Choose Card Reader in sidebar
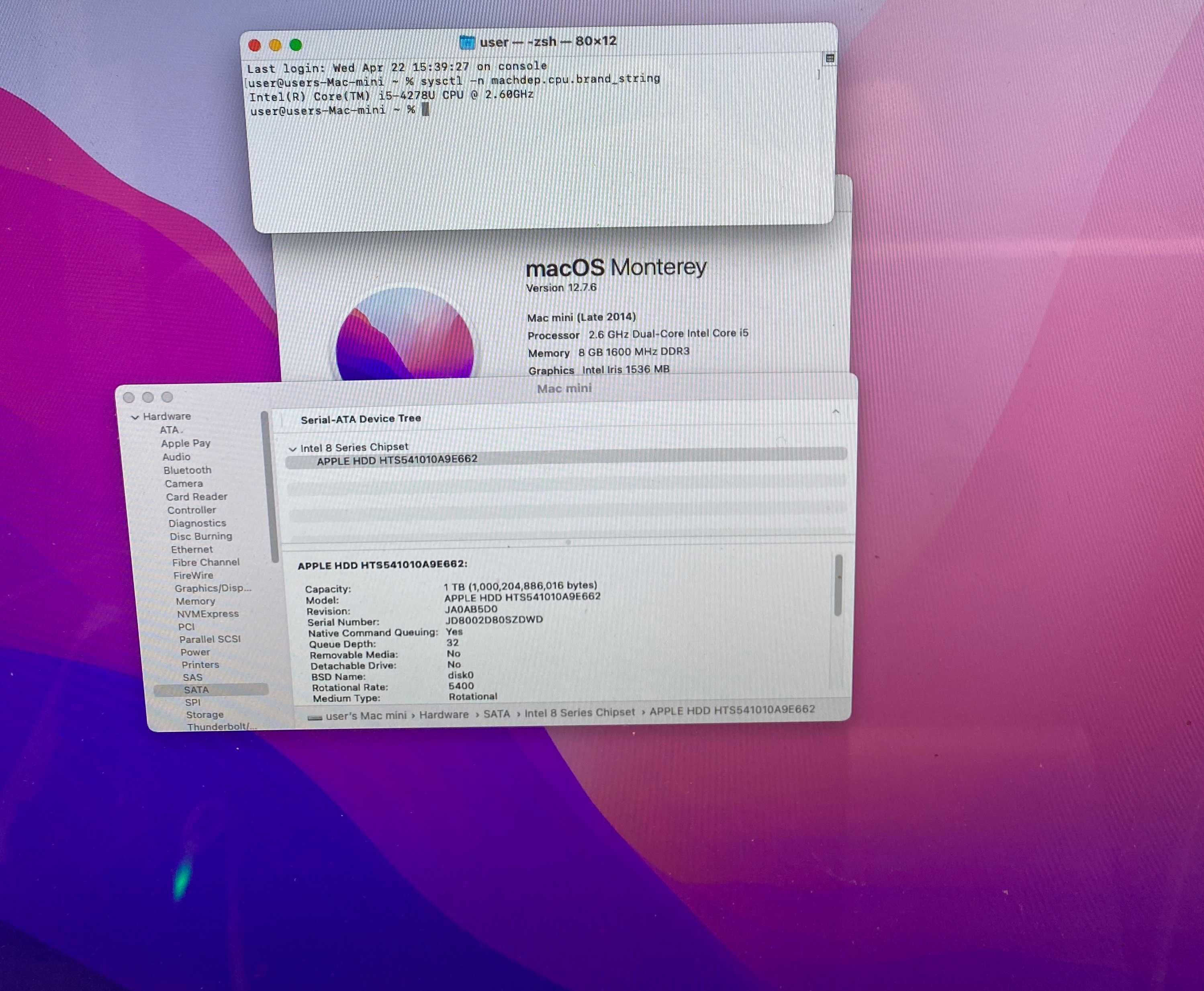Viewport: 1204px width, 991px height. pyautogui.click(x=197, y=497)
